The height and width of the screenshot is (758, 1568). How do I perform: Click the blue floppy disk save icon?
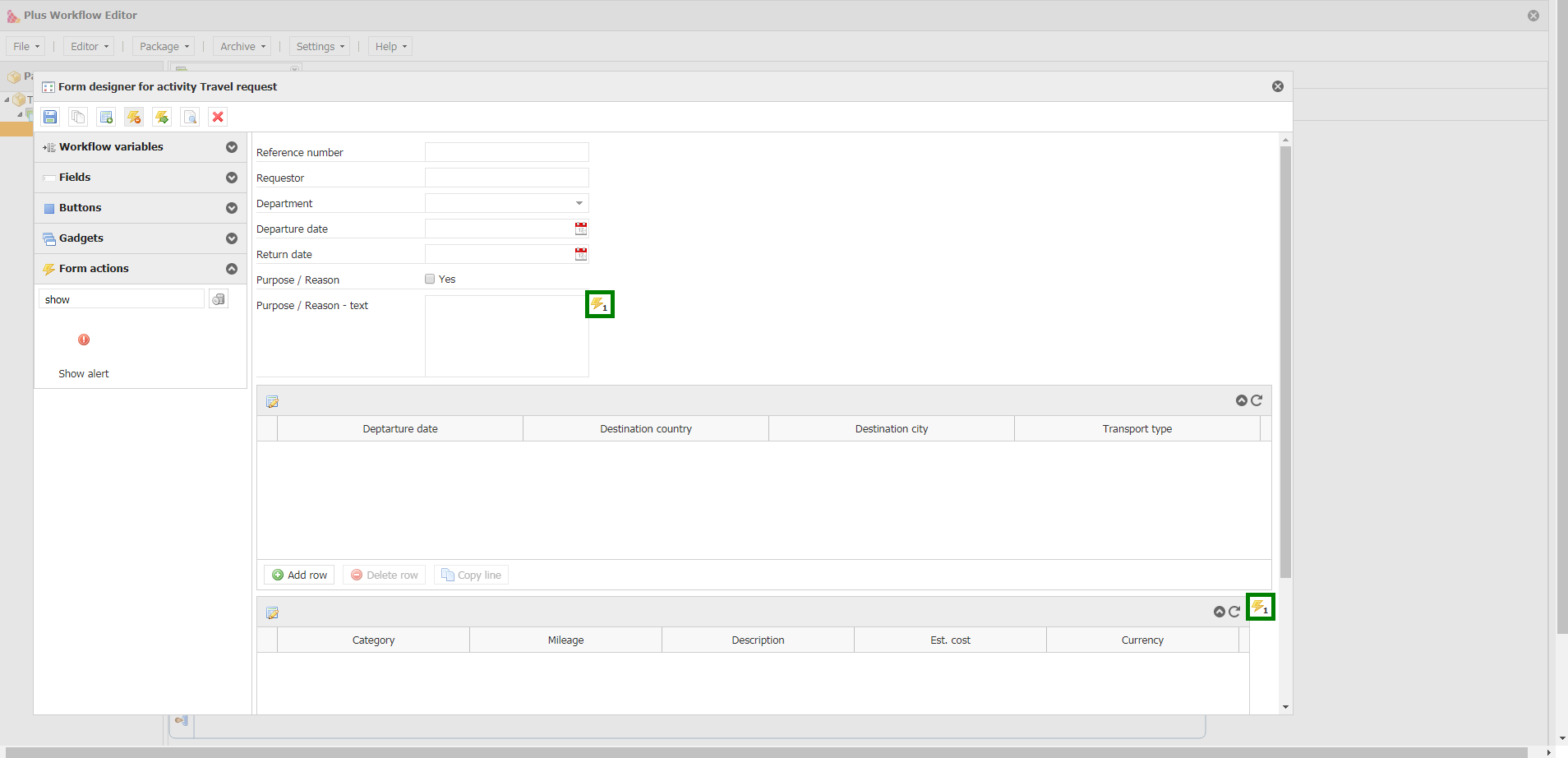[50, 117]
